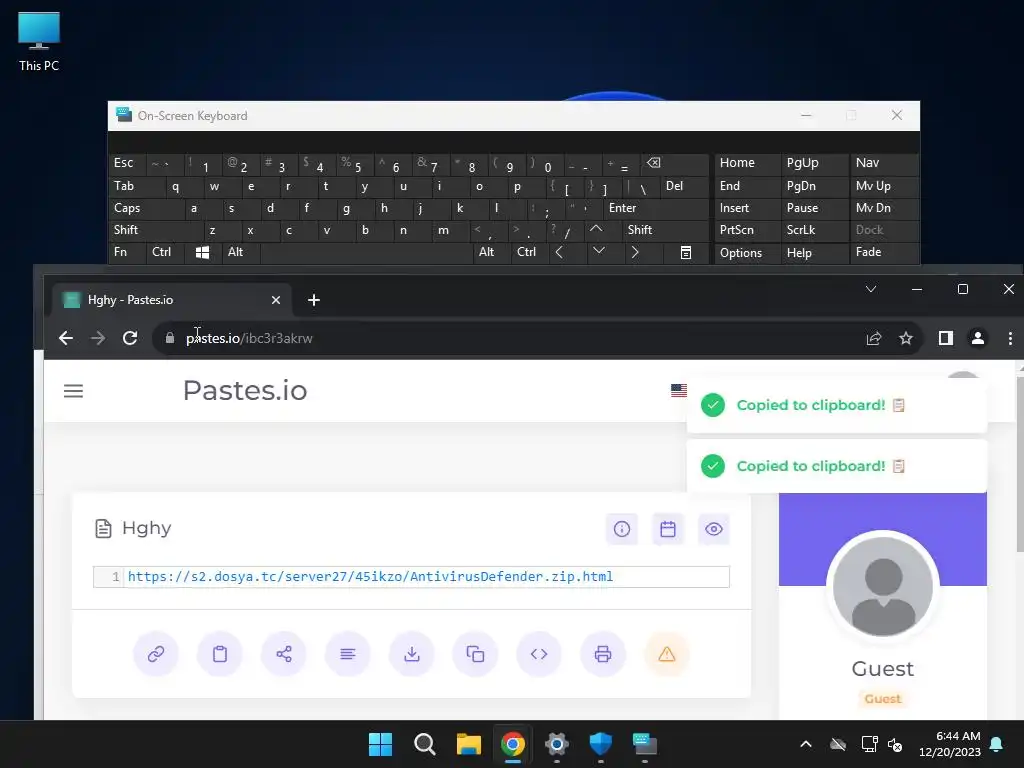Click the lock site info icon
The image size is (1024, 768).
(170, 338)
